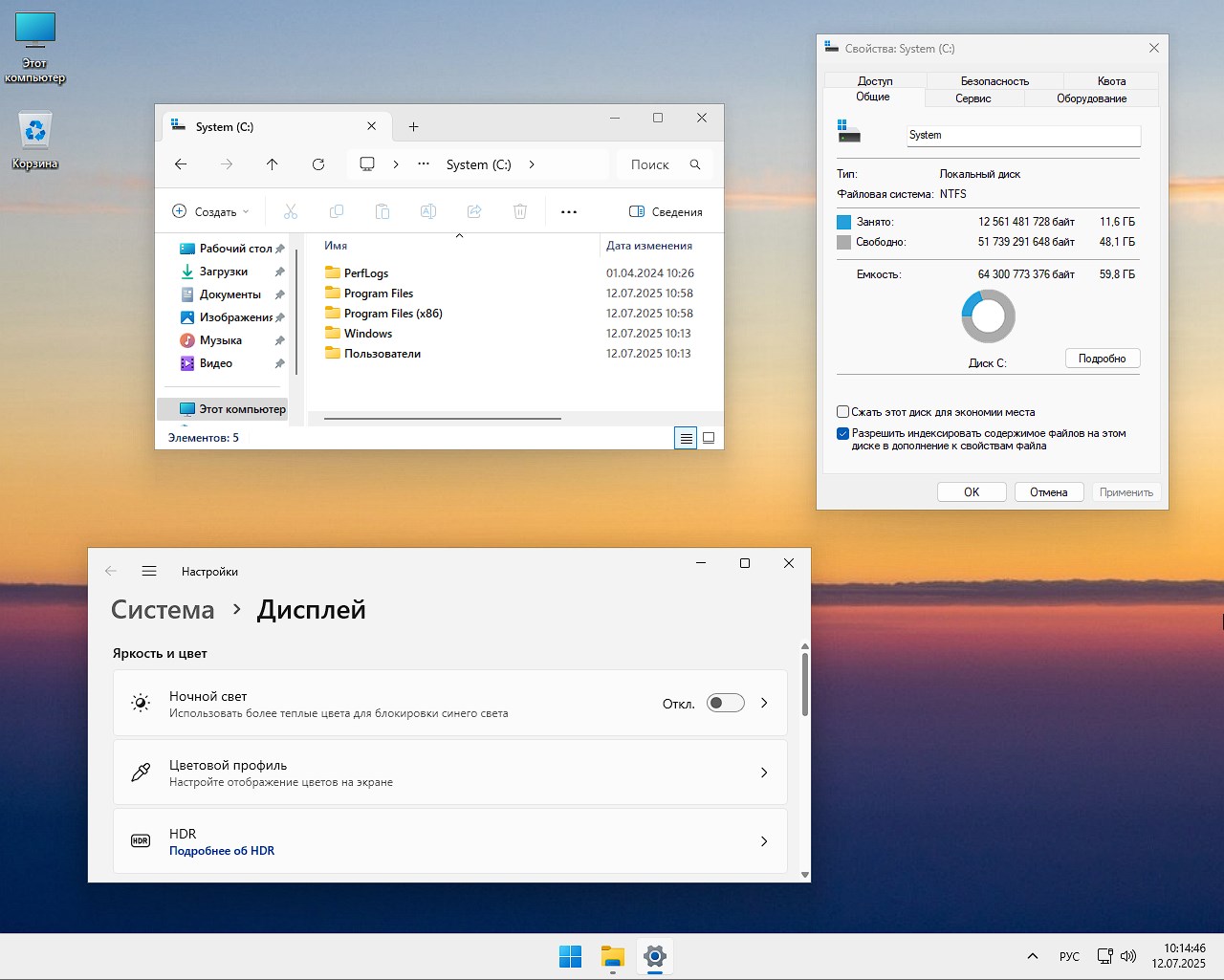Image resolution: width=1224 pixels, height=980 pixels.
Task: Click the volume icon in system tray
Action: tap(1128, 956)
